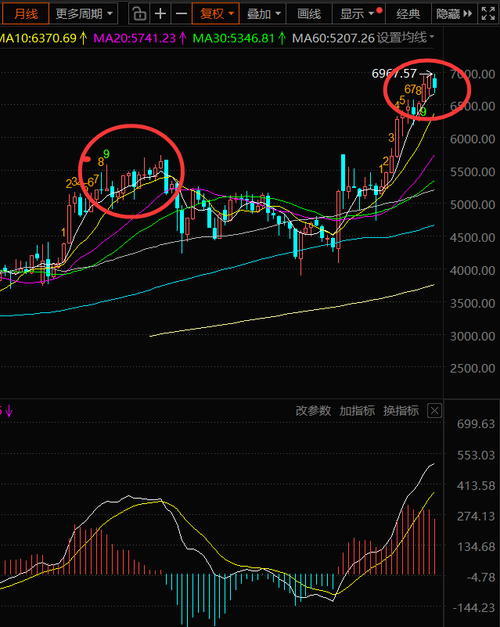Screen dimensions: 500x627
Task: Click 加指标 to add indicator
Action: (x=357, y=411)
